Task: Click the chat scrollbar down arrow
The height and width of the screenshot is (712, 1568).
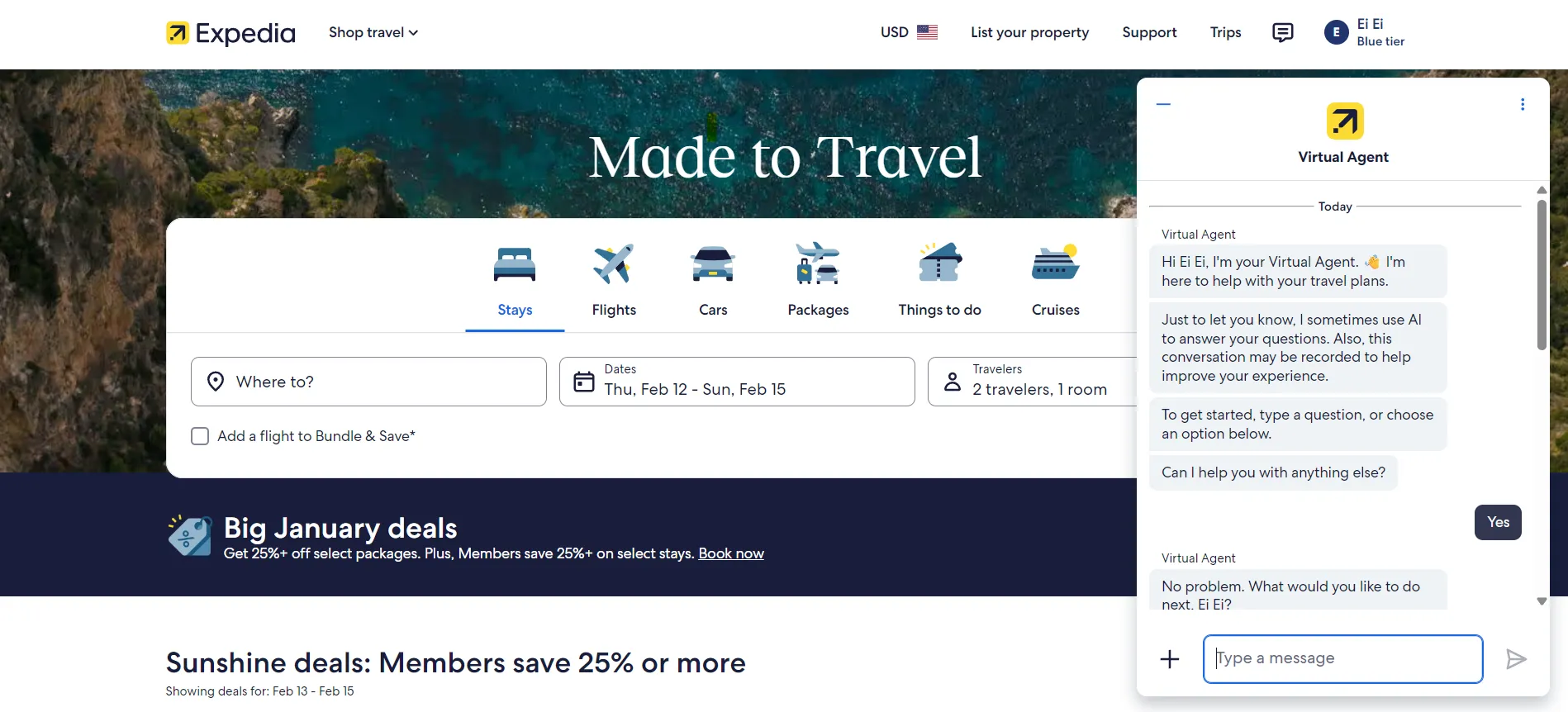Action: coord(1542,601)
